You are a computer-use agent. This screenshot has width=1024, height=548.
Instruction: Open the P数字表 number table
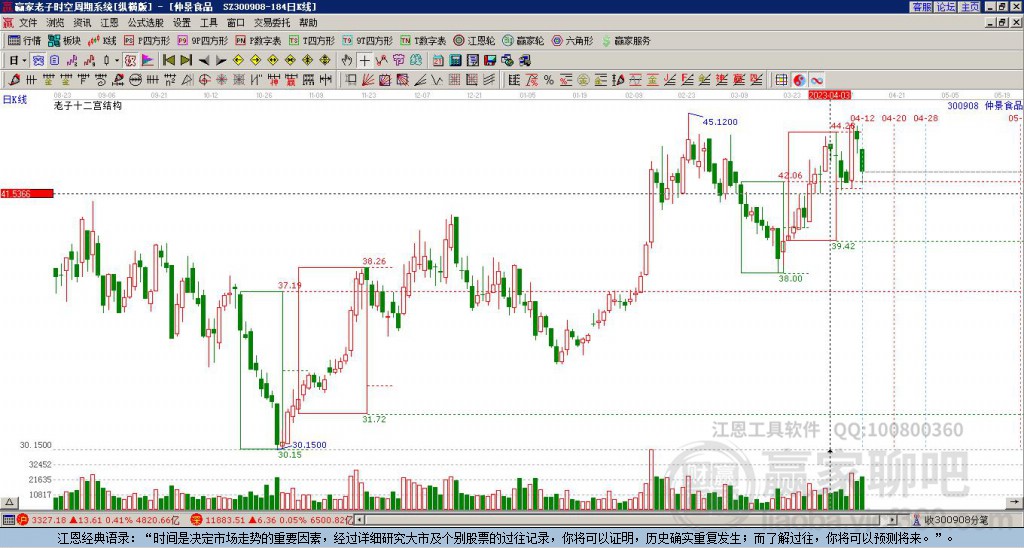pyautogui.click(x=258, y=40)
